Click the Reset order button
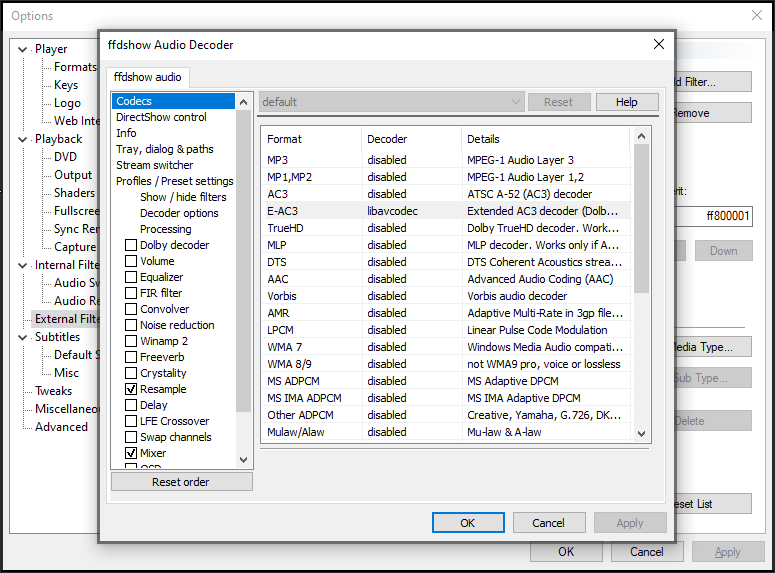Viewport: 775px width, 573px height. [181, 482]
